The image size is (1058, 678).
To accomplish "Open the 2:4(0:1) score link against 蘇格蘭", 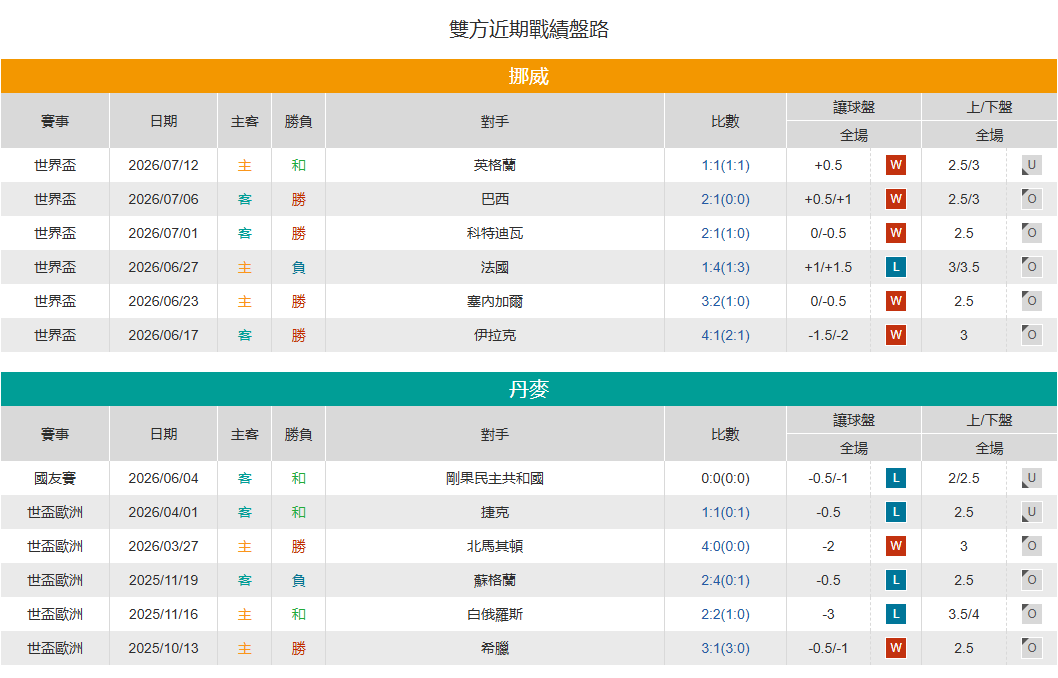I will click(725, 580).
